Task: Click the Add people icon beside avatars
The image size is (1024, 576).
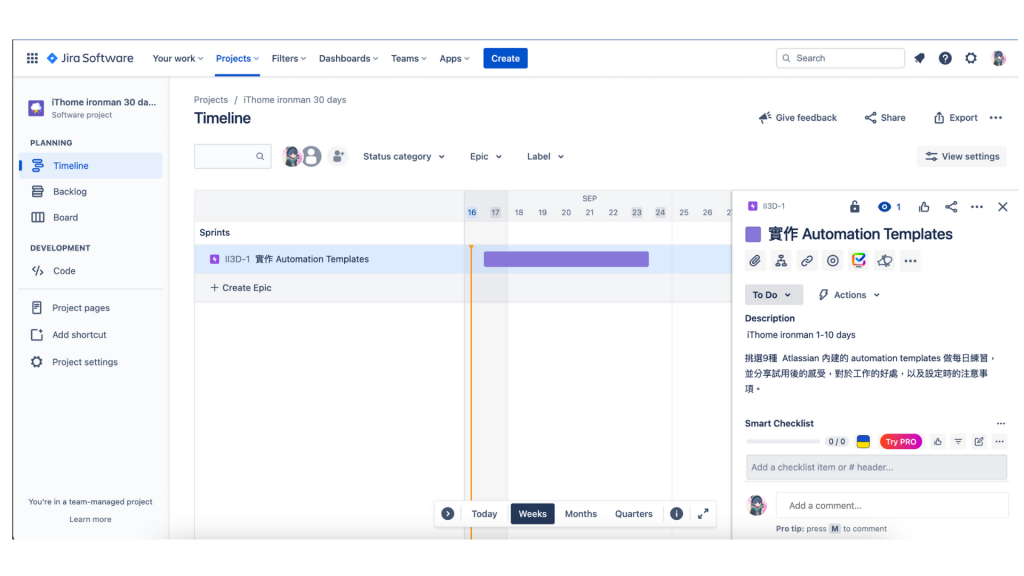Action: pos(338,156)
